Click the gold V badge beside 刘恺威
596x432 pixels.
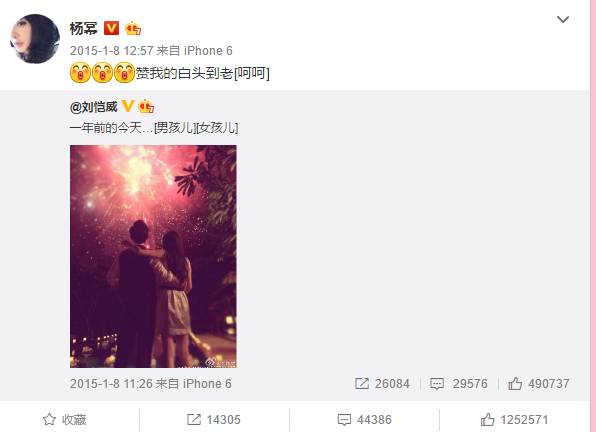(128, 106)
